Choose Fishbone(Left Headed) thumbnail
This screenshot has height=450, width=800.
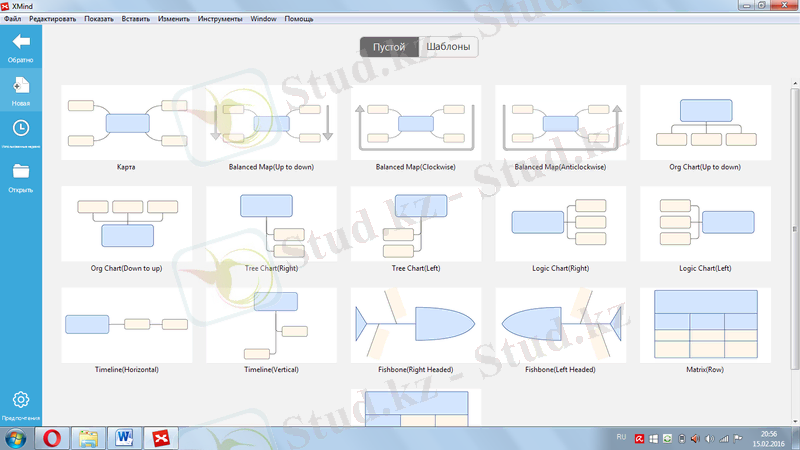coord(560,325)
